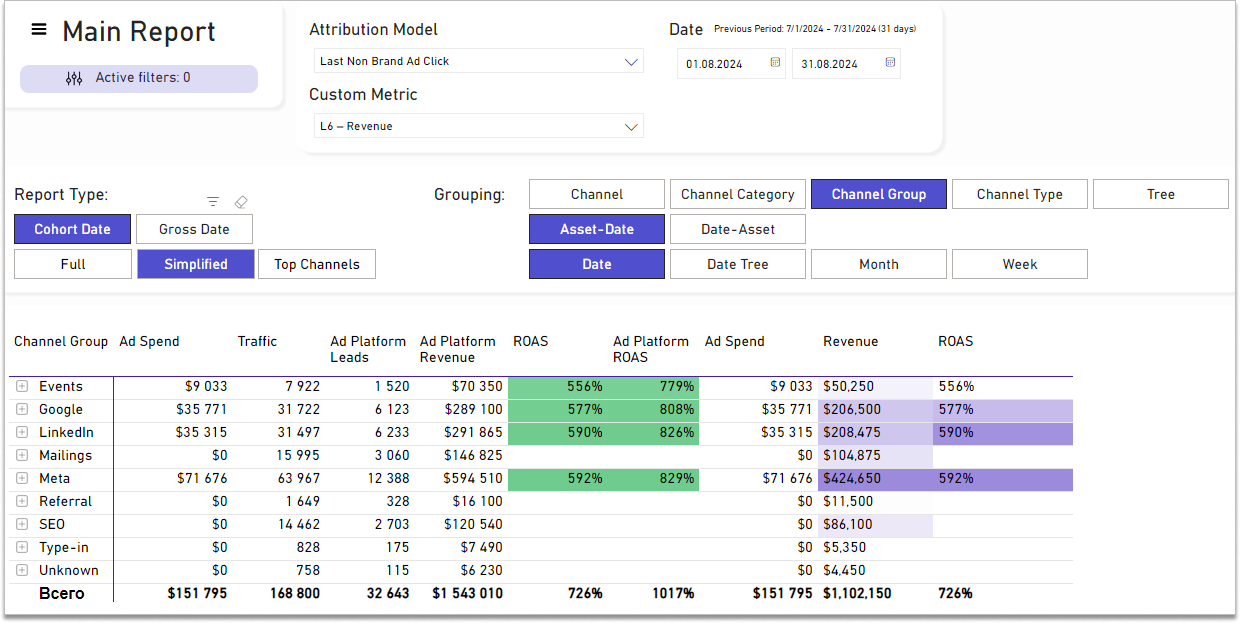
Task: Open the Custom Metric dropdown
Action: pyautogui.click(x=478, y=127)
